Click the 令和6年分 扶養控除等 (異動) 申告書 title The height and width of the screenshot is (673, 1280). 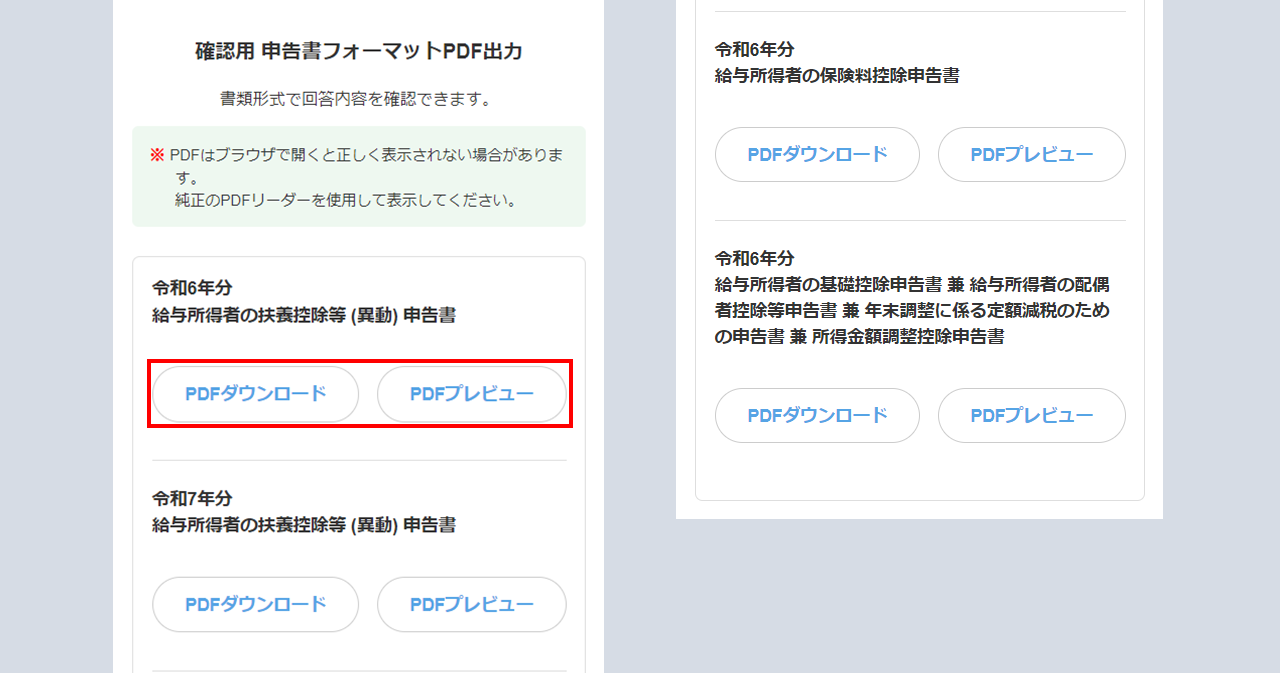(x=304, y=302)
